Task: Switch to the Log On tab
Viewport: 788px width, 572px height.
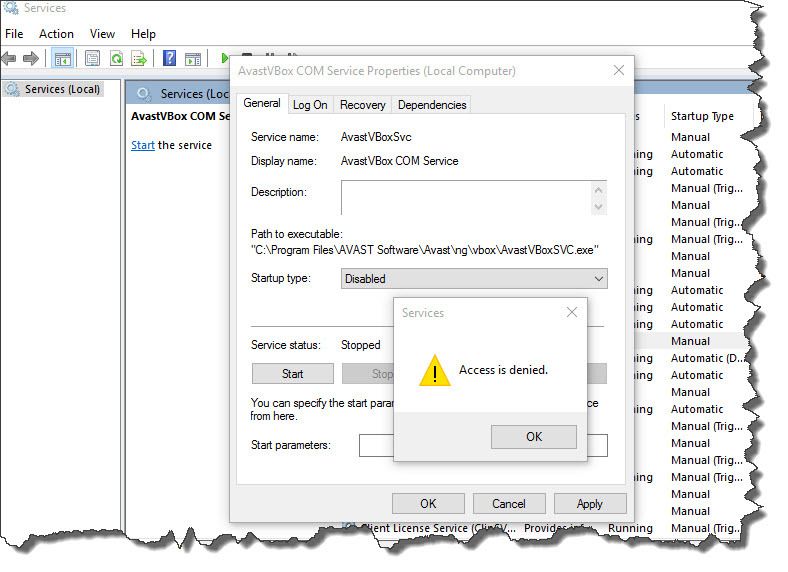Action: [310, 105]
